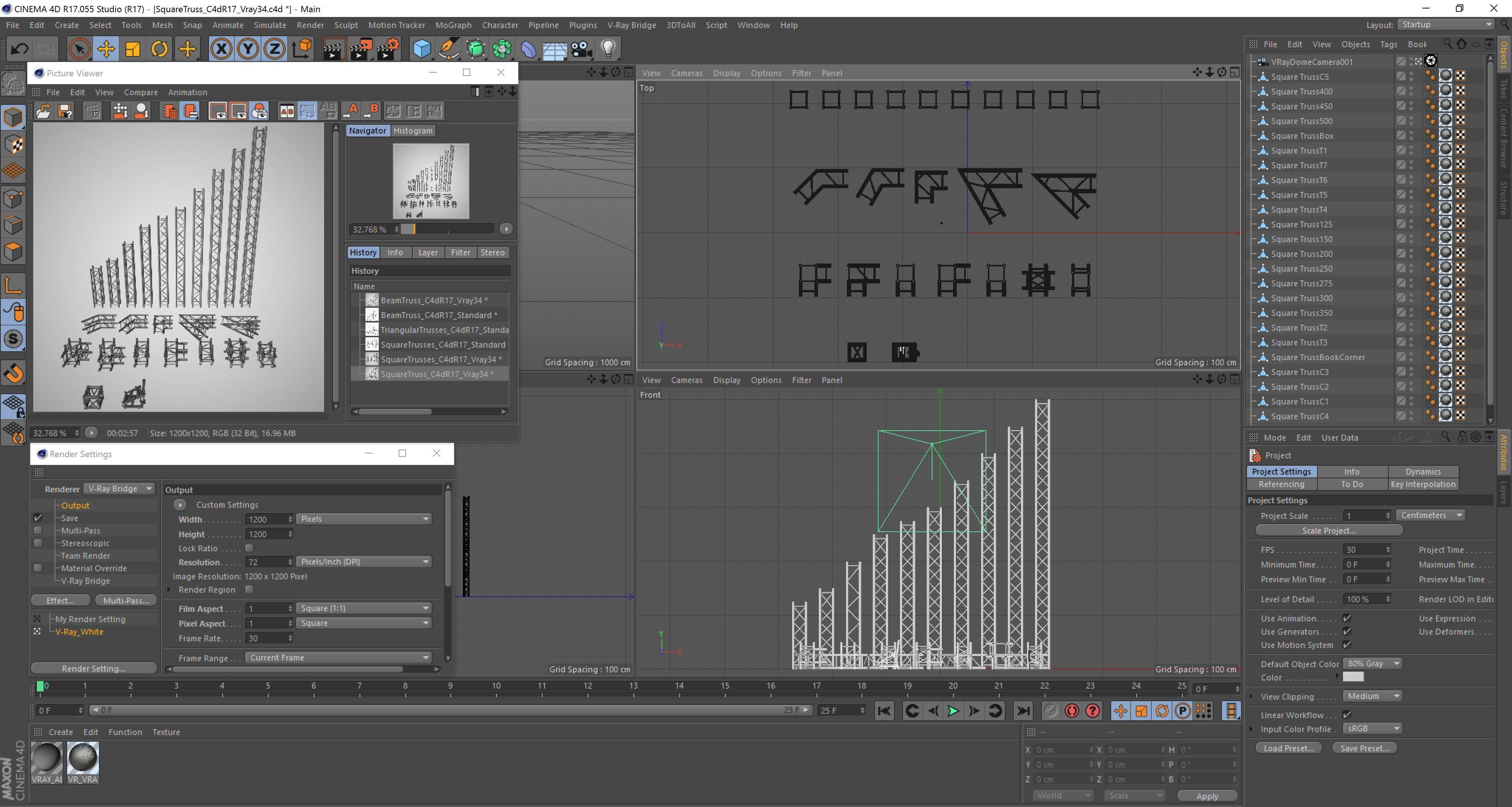Click the Light object icon

pyautogui.click(x=608, y=49)
